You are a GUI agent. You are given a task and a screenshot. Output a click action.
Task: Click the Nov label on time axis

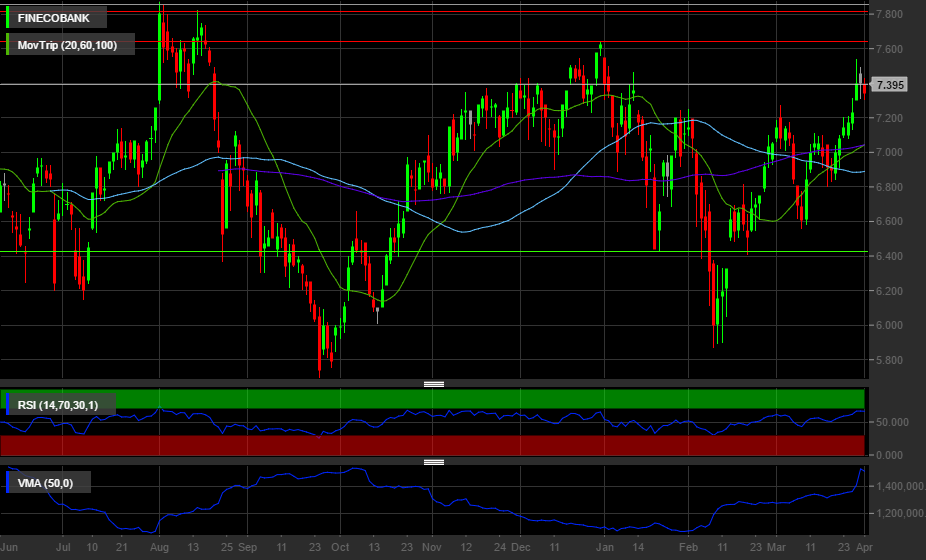[x=431, y=548]
